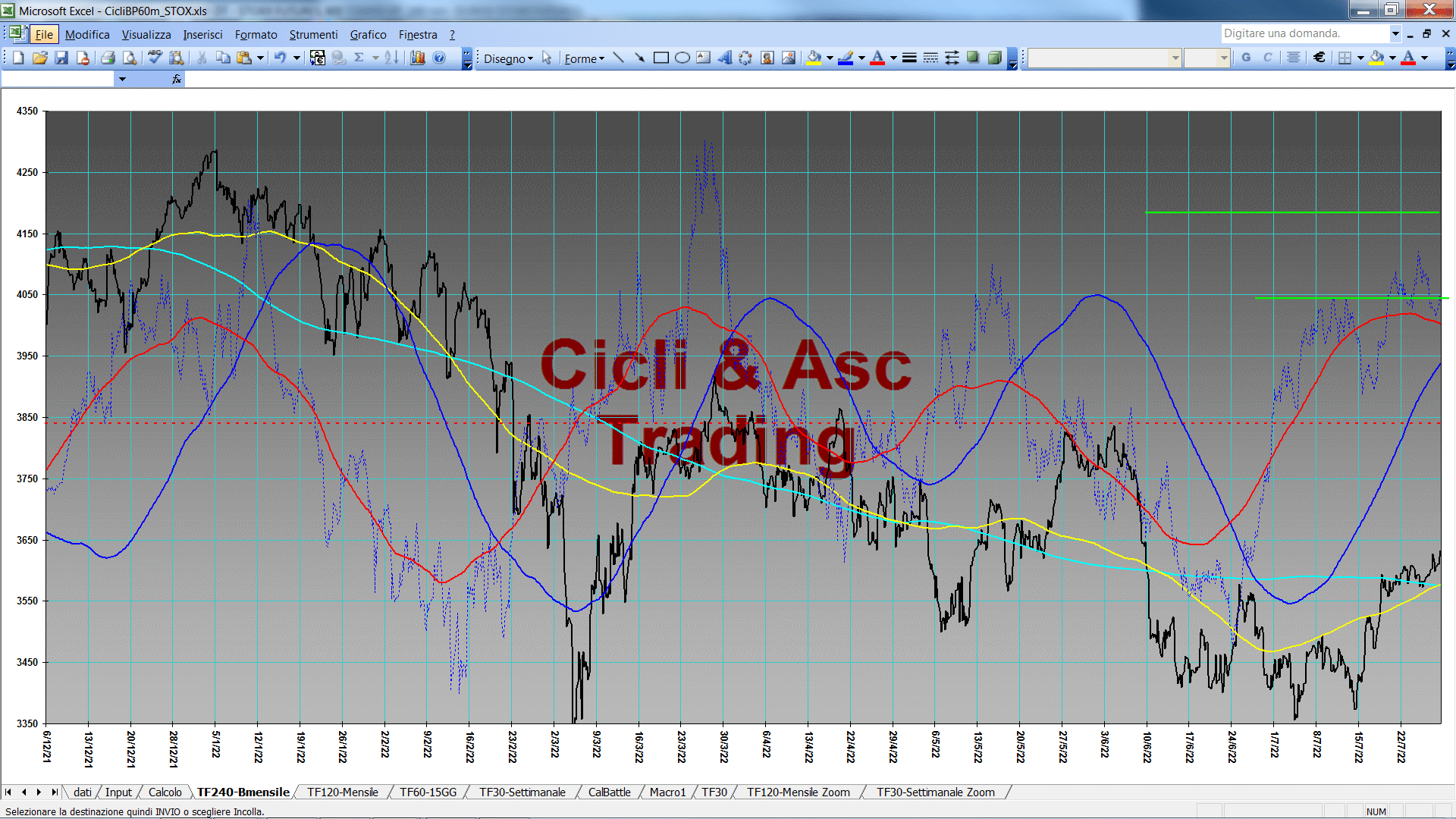Switch to the TF30-Settimanale Zoom sheet tab

(935, 792)
